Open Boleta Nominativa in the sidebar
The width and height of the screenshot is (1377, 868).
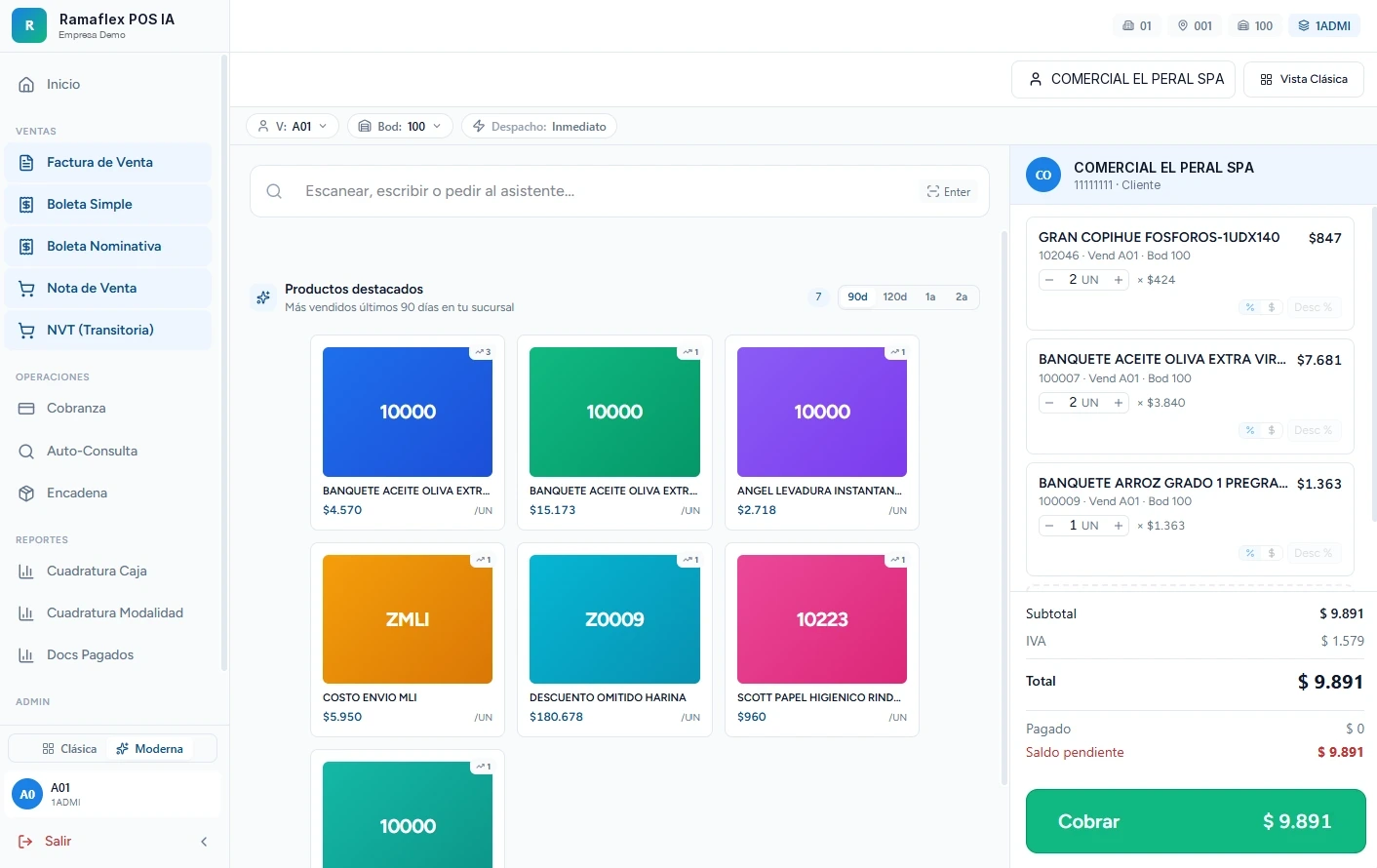[x=108, y=247]
